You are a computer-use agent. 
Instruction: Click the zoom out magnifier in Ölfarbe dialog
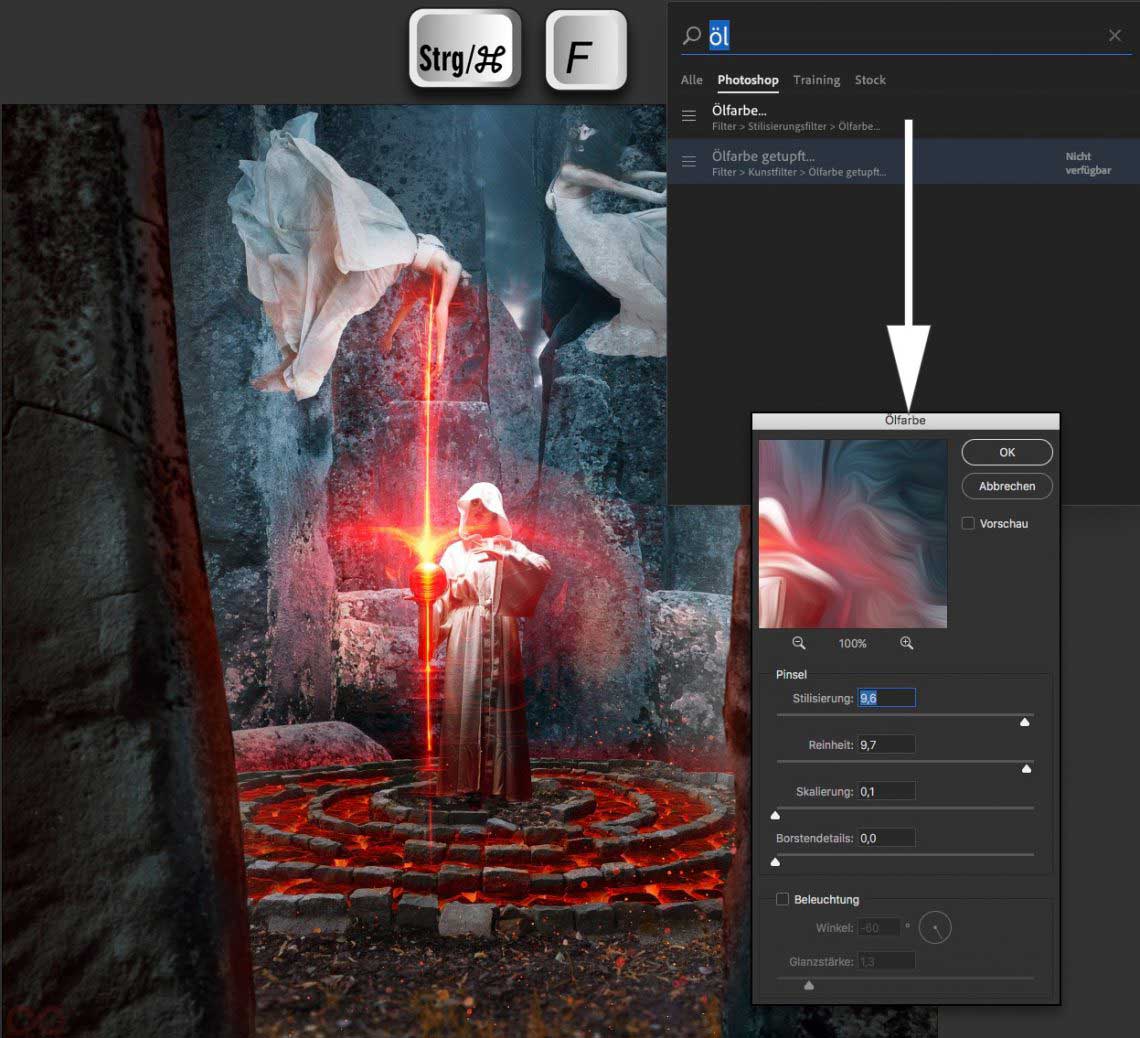coord(799,643)
